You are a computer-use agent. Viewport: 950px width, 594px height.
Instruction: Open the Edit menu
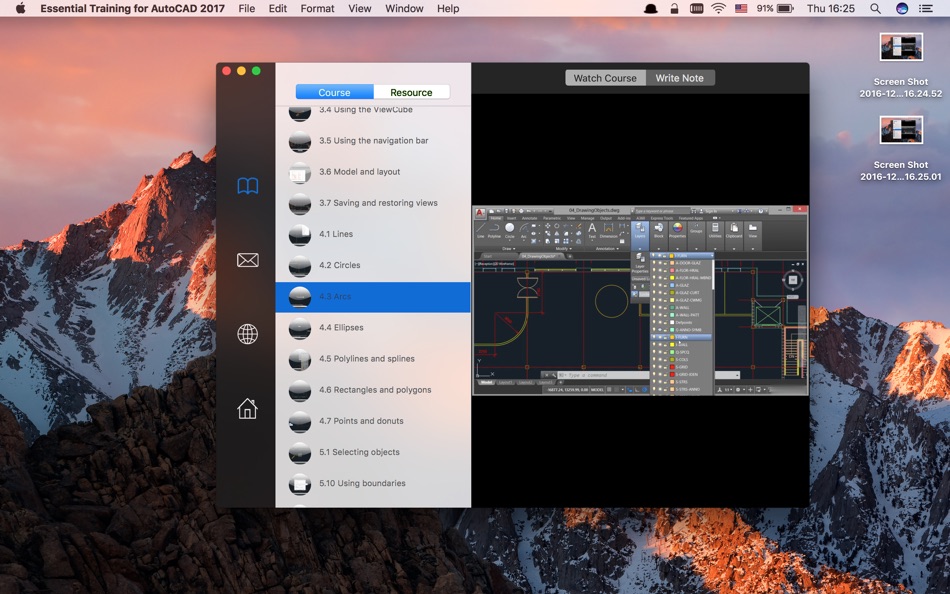coord(278,8)
